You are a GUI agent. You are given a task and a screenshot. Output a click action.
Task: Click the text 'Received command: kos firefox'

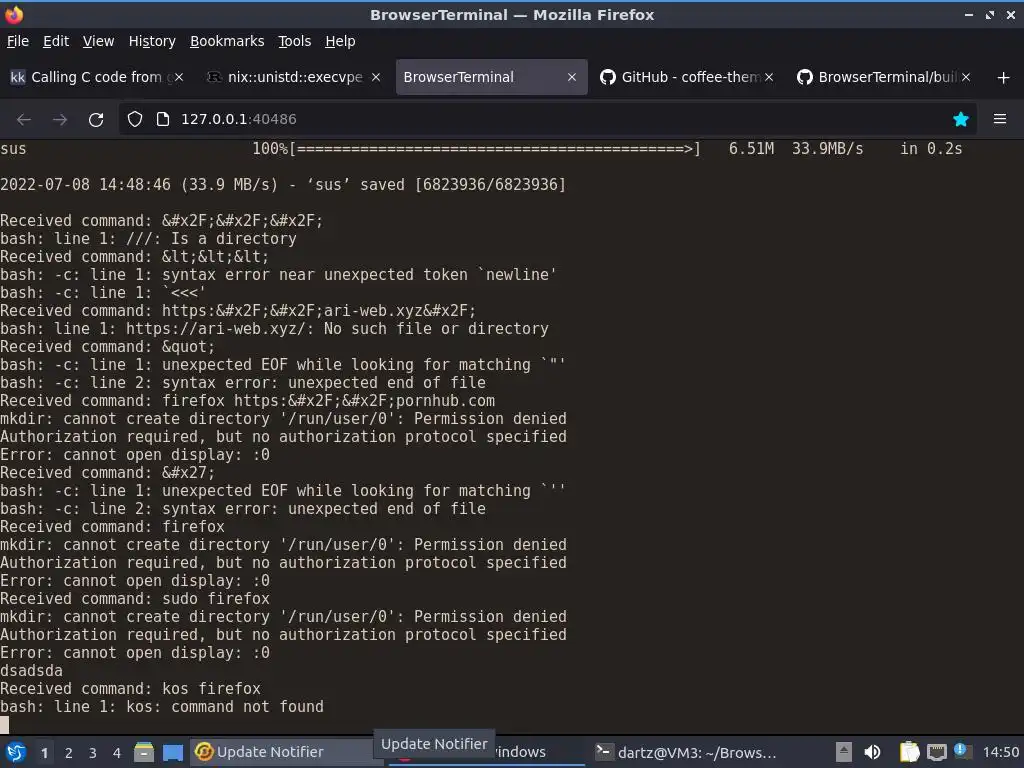coord(130,689)
